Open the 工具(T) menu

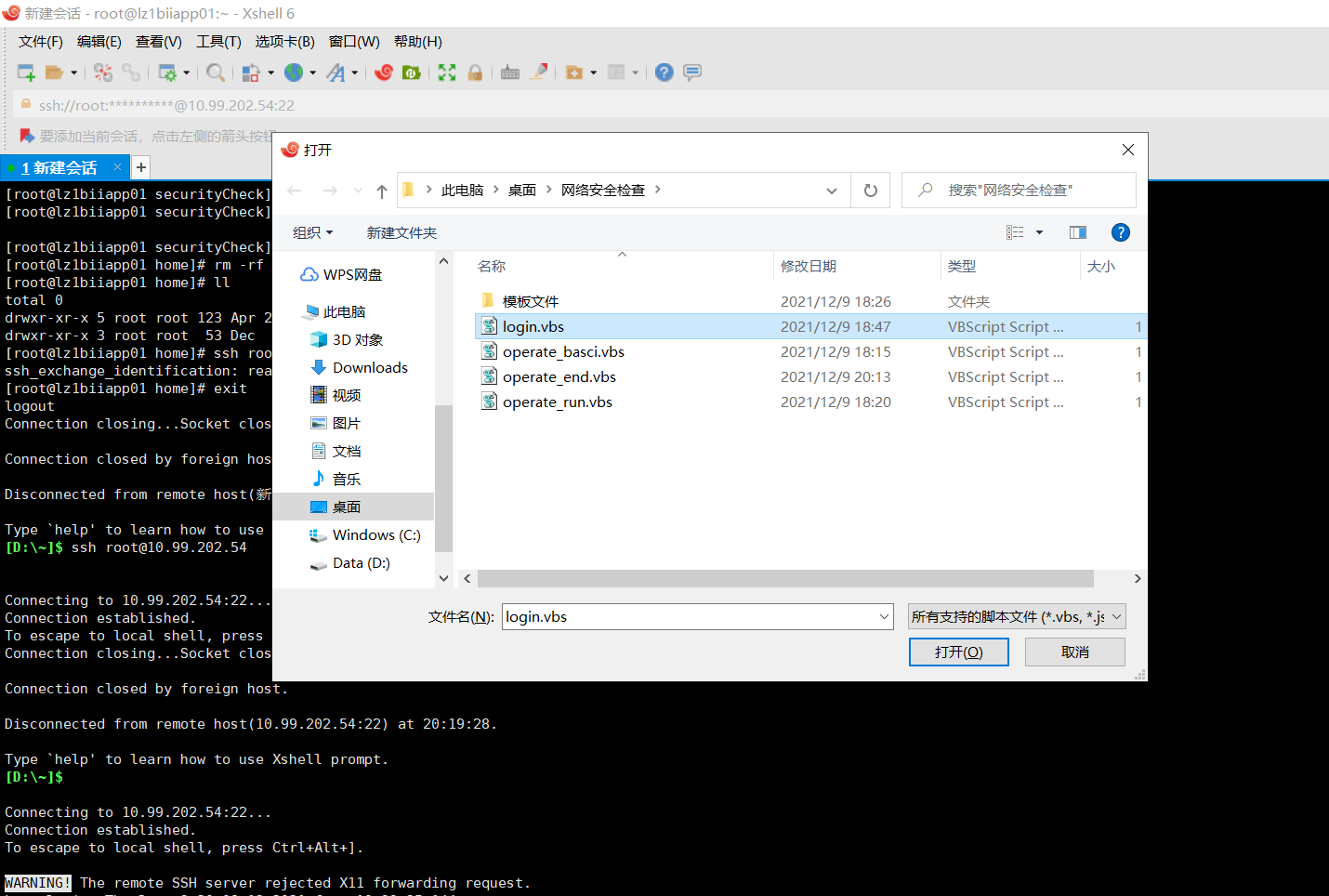(218, 42)
